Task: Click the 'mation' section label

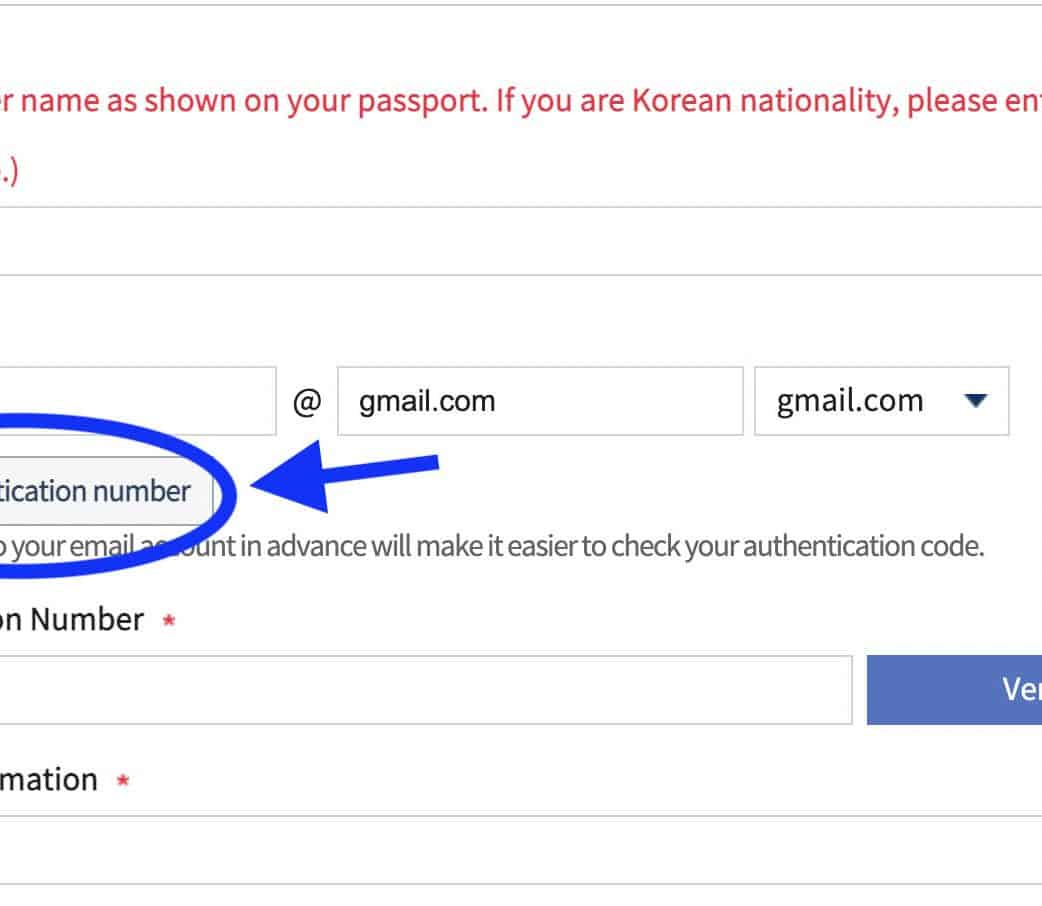Action: pos(49,780)
